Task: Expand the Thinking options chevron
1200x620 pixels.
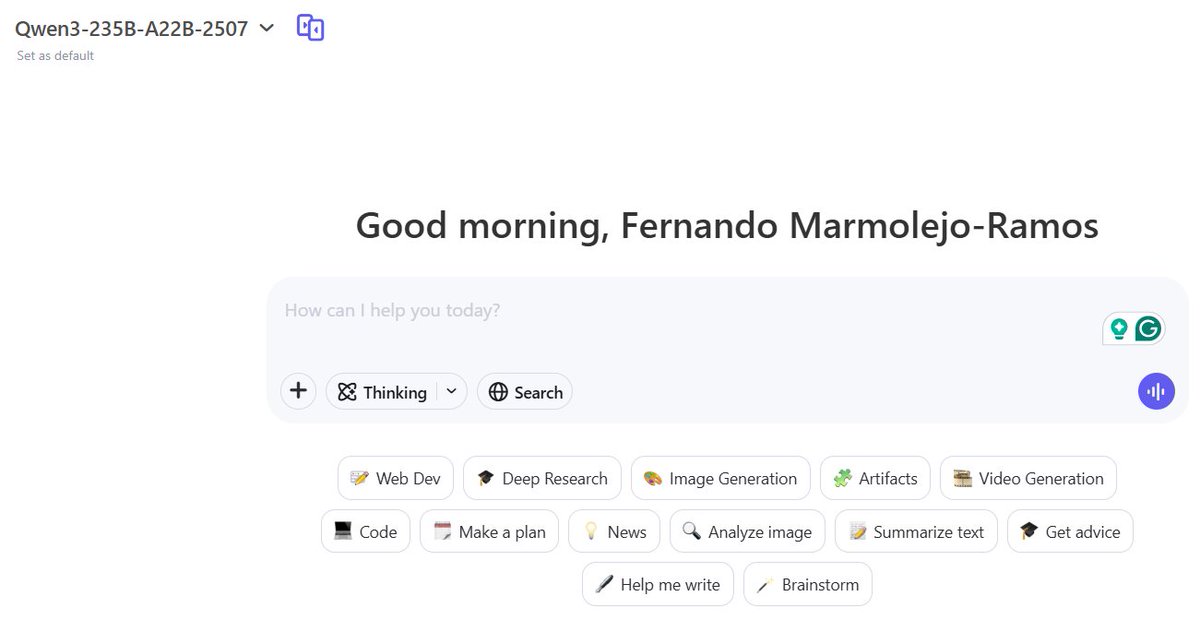Action: click(x=451, y=392)
